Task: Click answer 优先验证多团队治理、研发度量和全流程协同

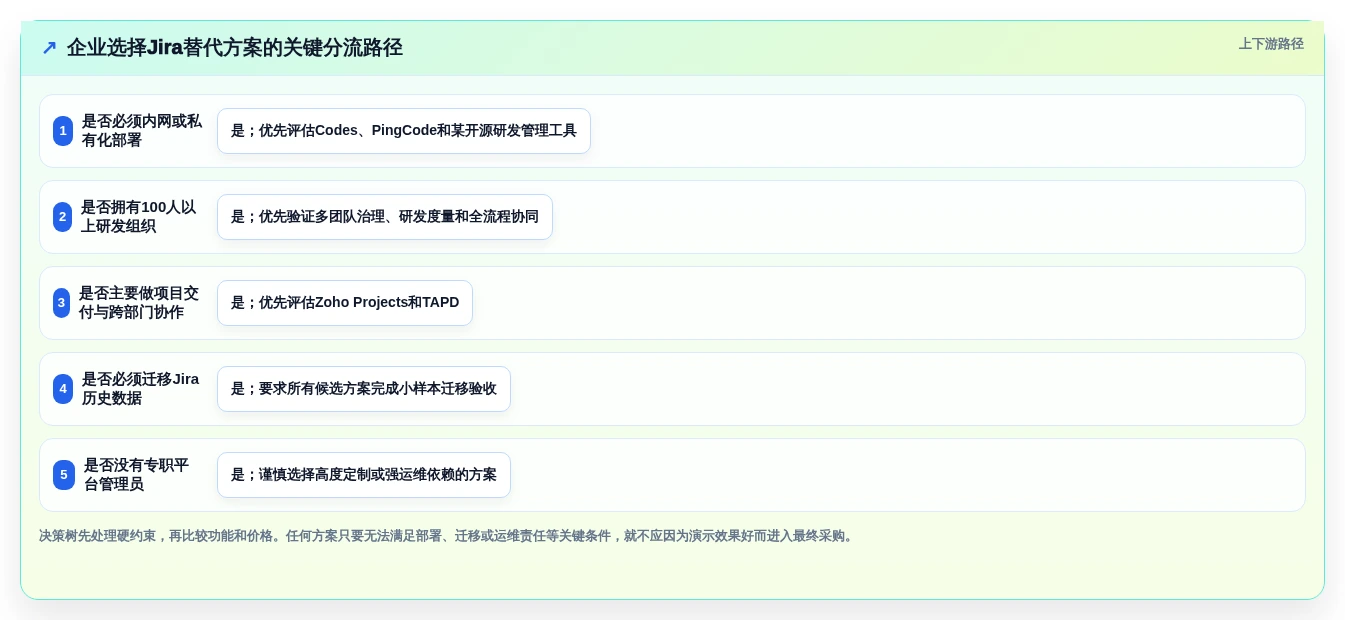Action: click(x=385, y=217)
